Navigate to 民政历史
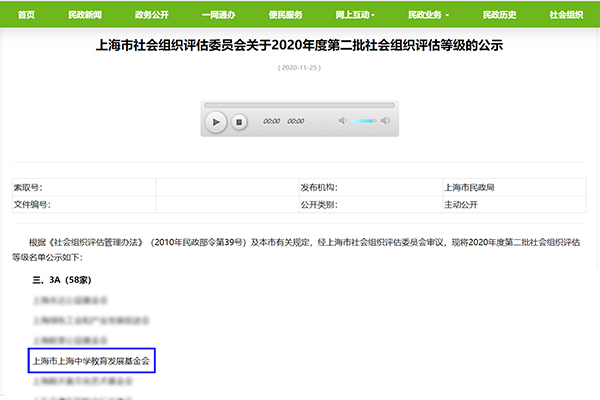This screenshot has height=400, width=600. 499,15
